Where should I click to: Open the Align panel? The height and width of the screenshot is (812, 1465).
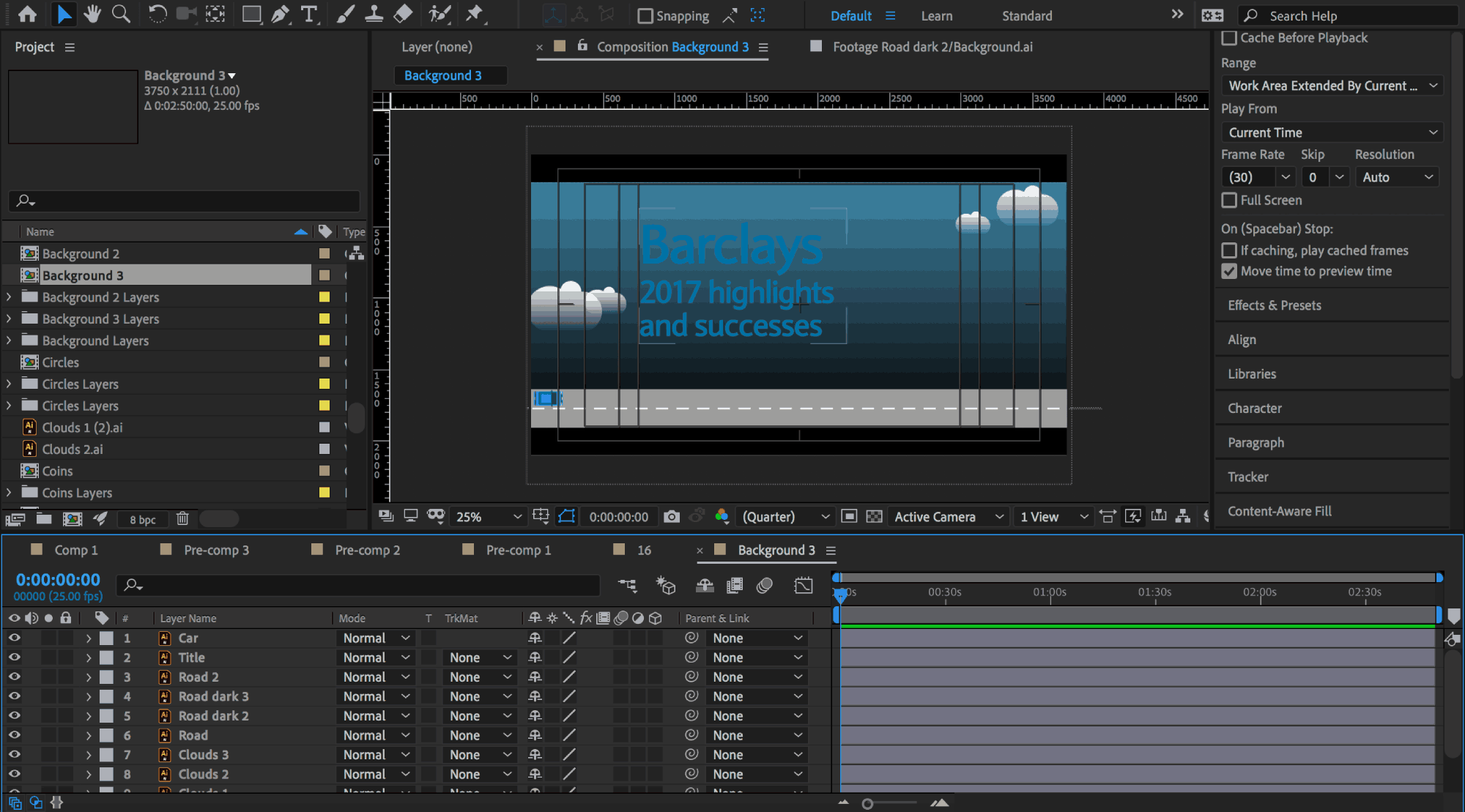pyautogui.click(x=1242, y=340)
